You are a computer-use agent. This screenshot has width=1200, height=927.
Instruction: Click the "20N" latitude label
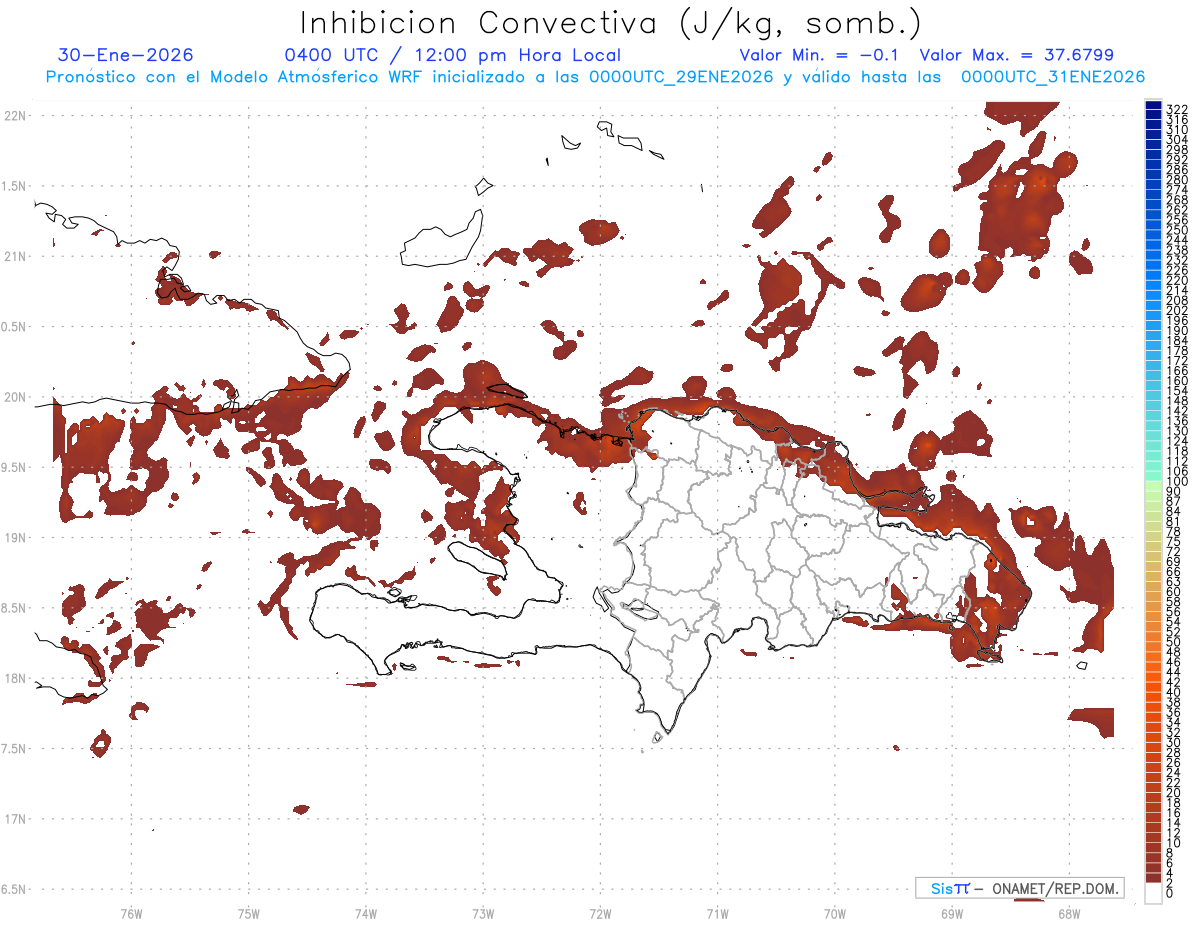(15, 397)
